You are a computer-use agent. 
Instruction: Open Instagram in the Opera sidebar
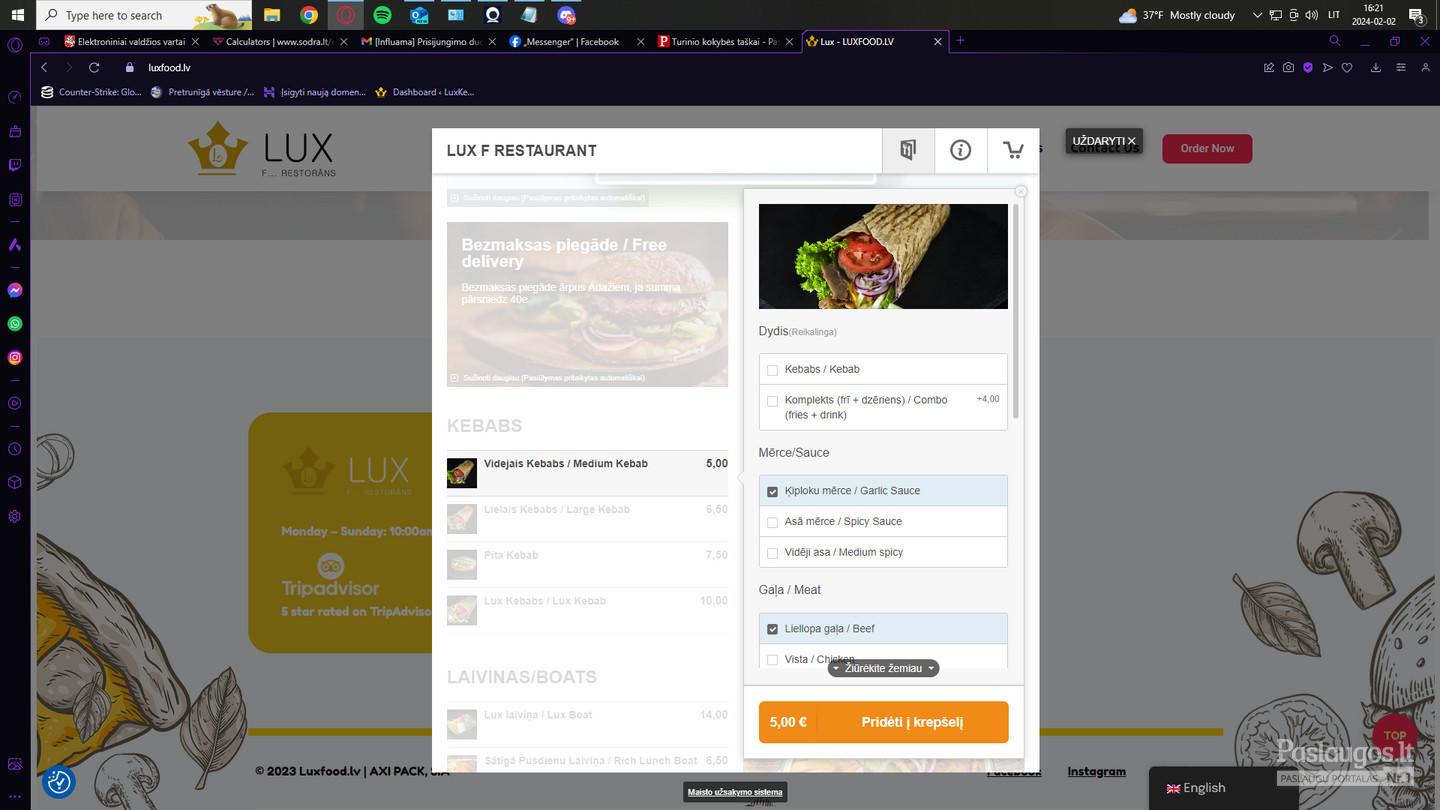point(15,357)
